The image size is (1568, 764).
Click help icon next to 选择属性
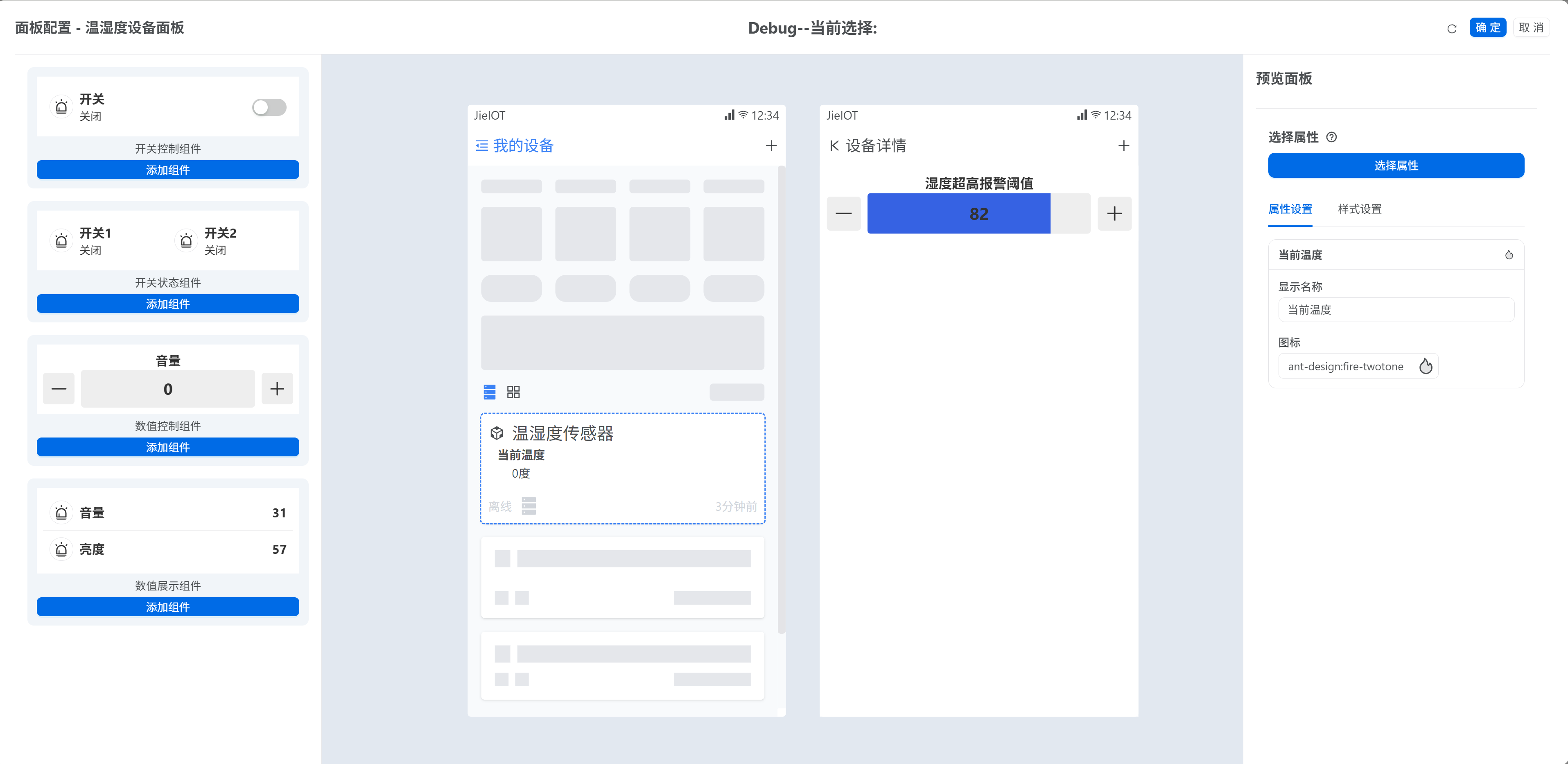click(1331, 137)
